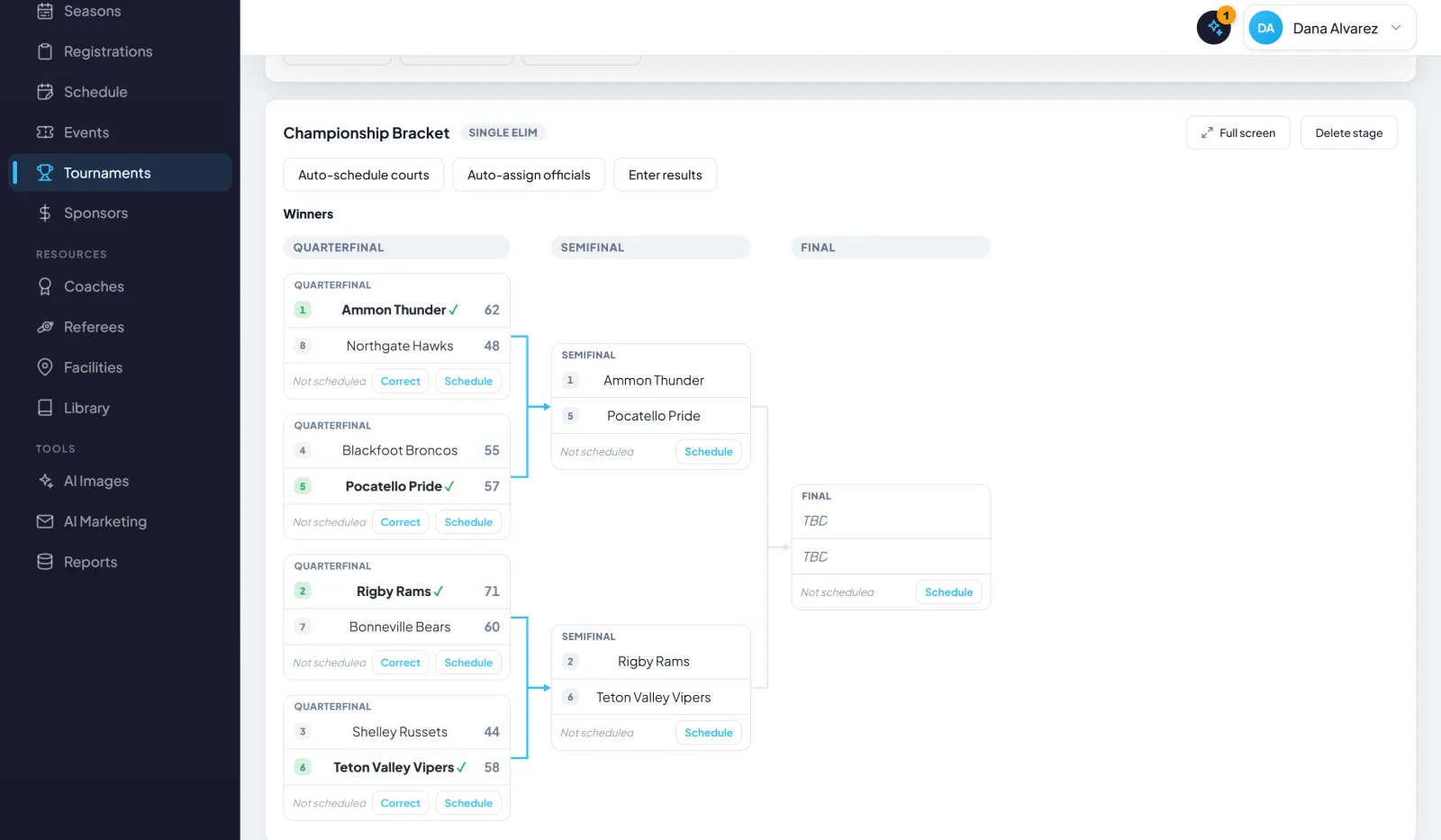
Task: Click the AI Marketing envelope icon
Action: coord(45,521)
